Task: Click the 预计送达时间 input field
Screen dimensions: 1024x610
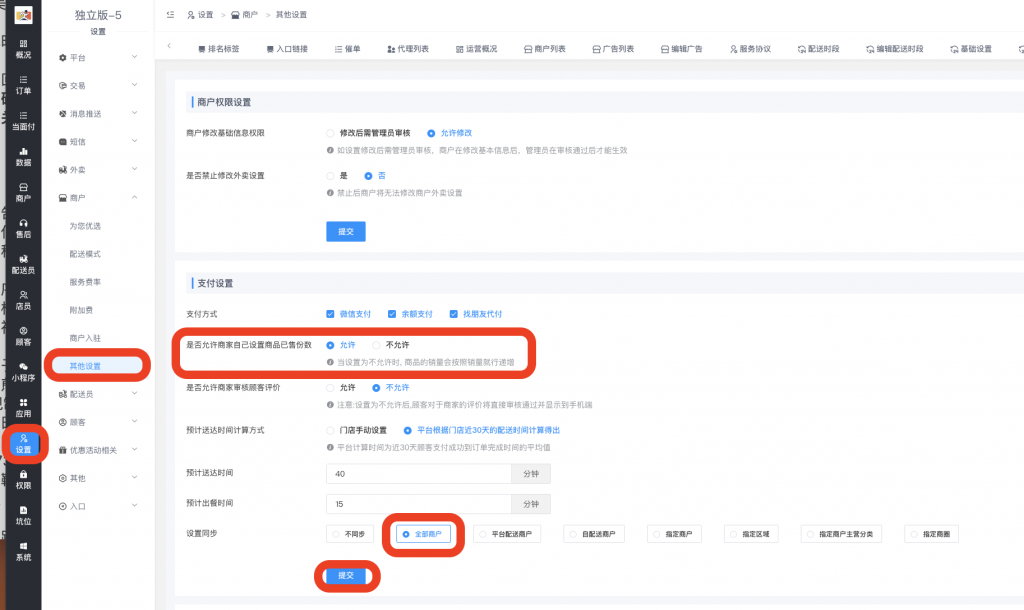Action: coord(420,473)
